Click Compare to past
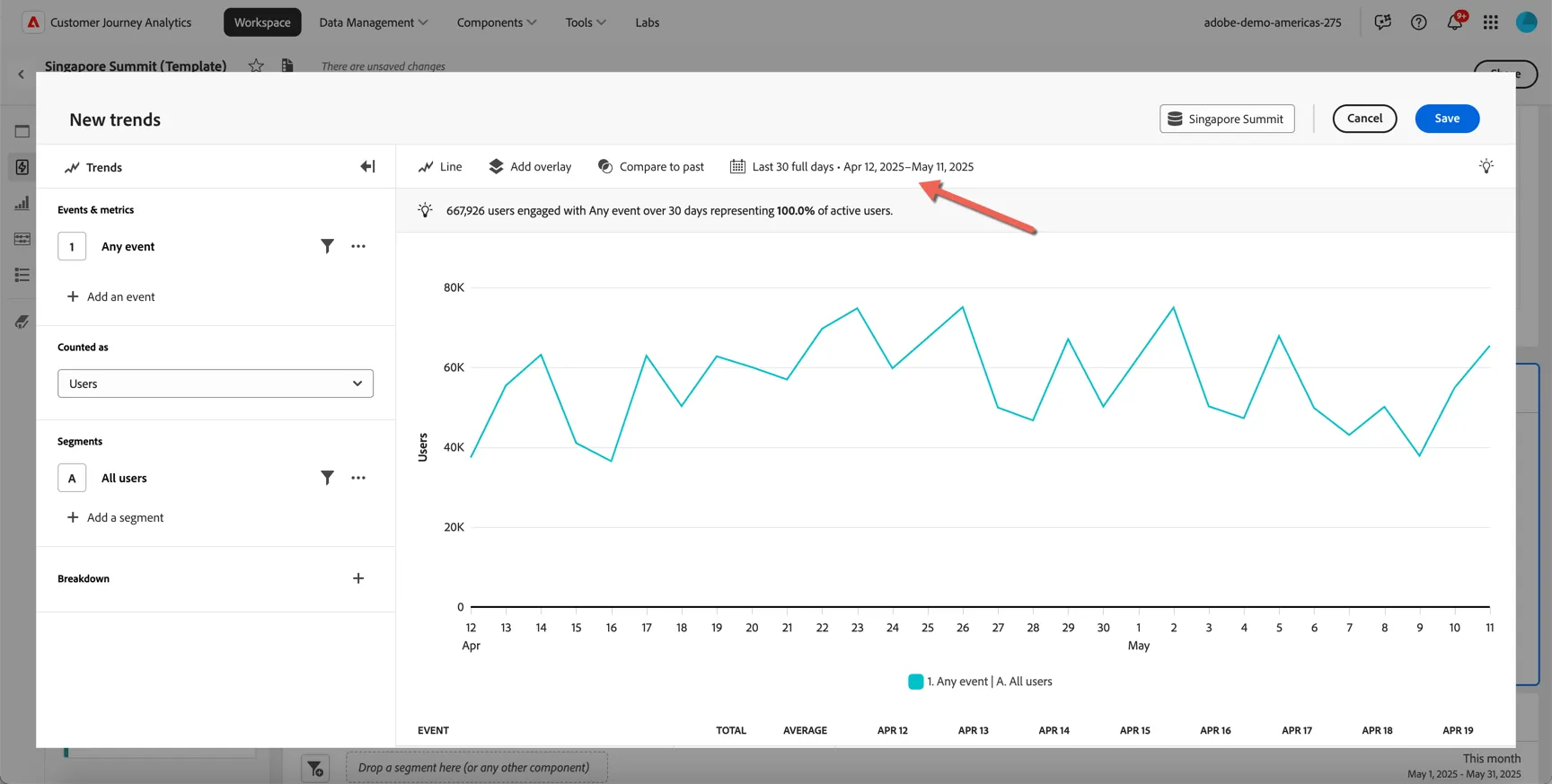1552x784 pixels. [651, 166]
